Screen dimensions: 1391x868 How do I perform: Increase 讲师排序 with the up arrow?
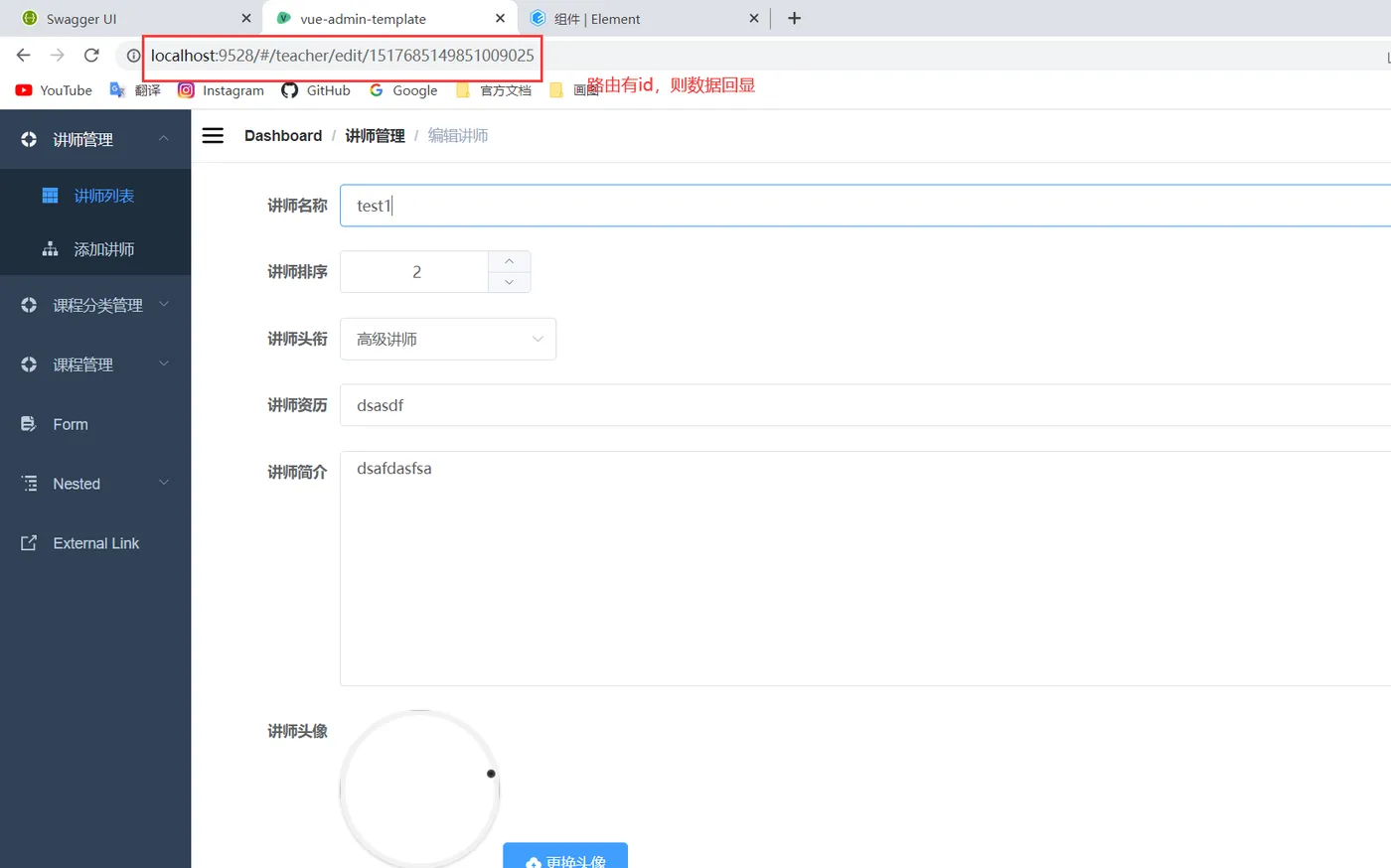[x=510, y=261]
